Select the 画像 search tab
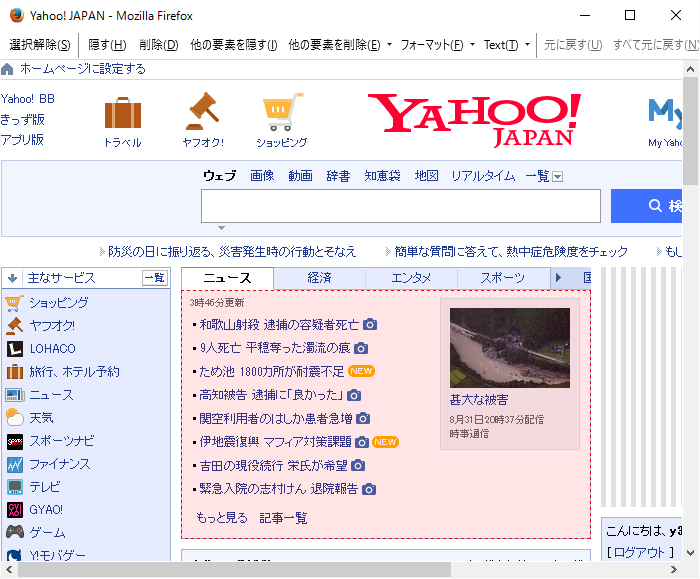The width and height of the screenshot is (700, 579). [262, 176]
